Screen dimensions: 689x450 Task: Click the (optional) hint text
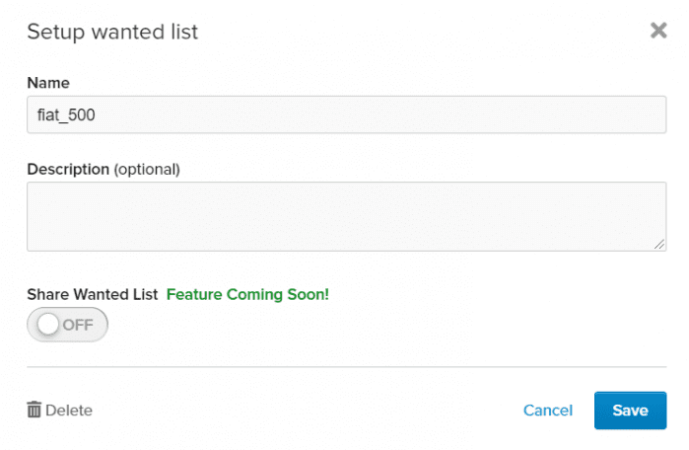point(147,170)
